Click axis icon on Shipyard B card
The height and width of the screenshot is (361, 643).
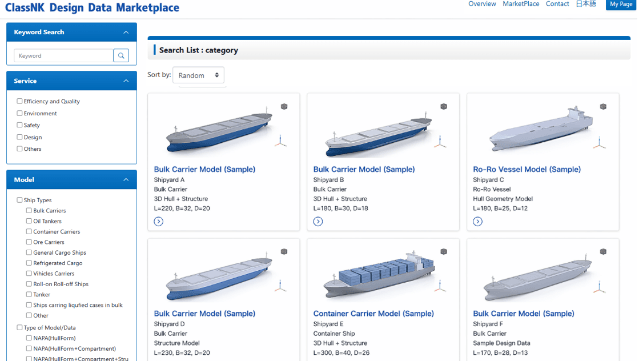point(440,141)
